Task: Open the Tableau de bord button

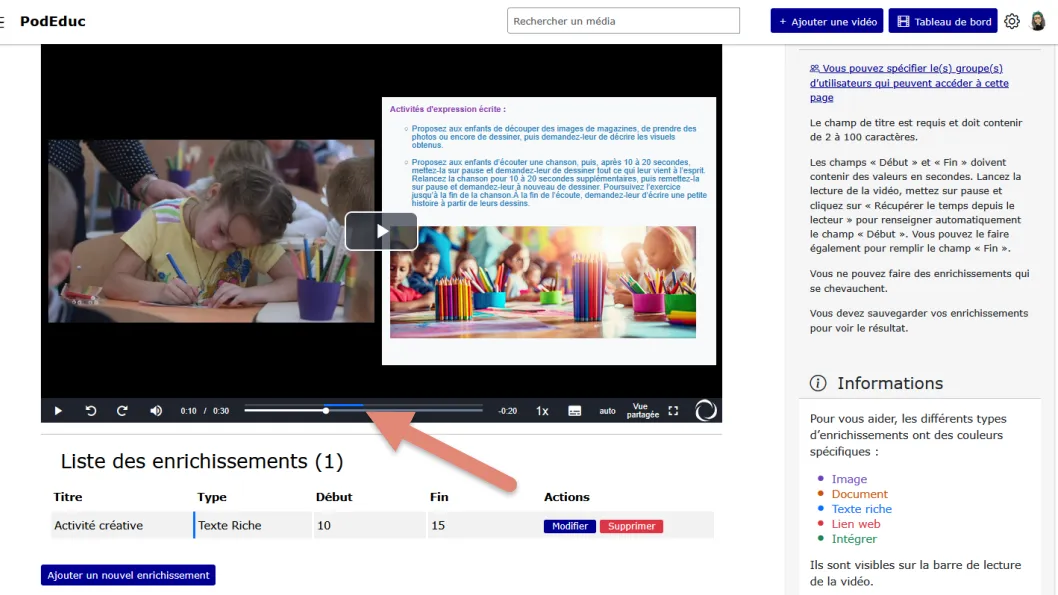Action: (x=943, y=22)
